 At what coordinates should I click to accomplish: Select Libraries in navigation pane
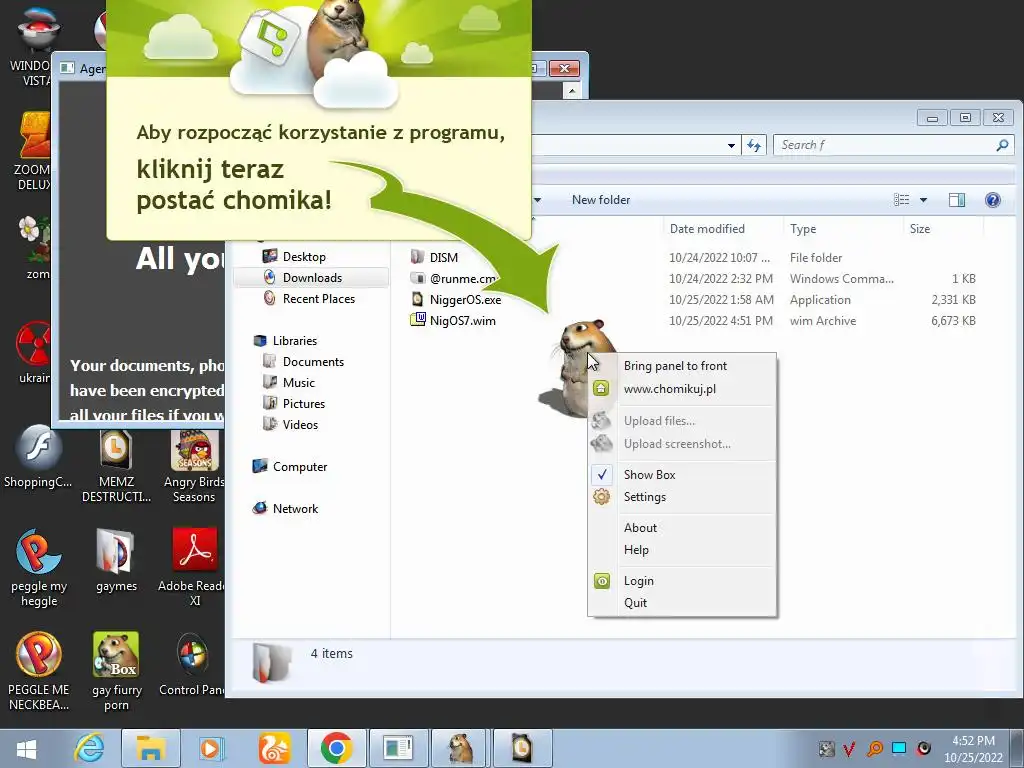point(295,341)
